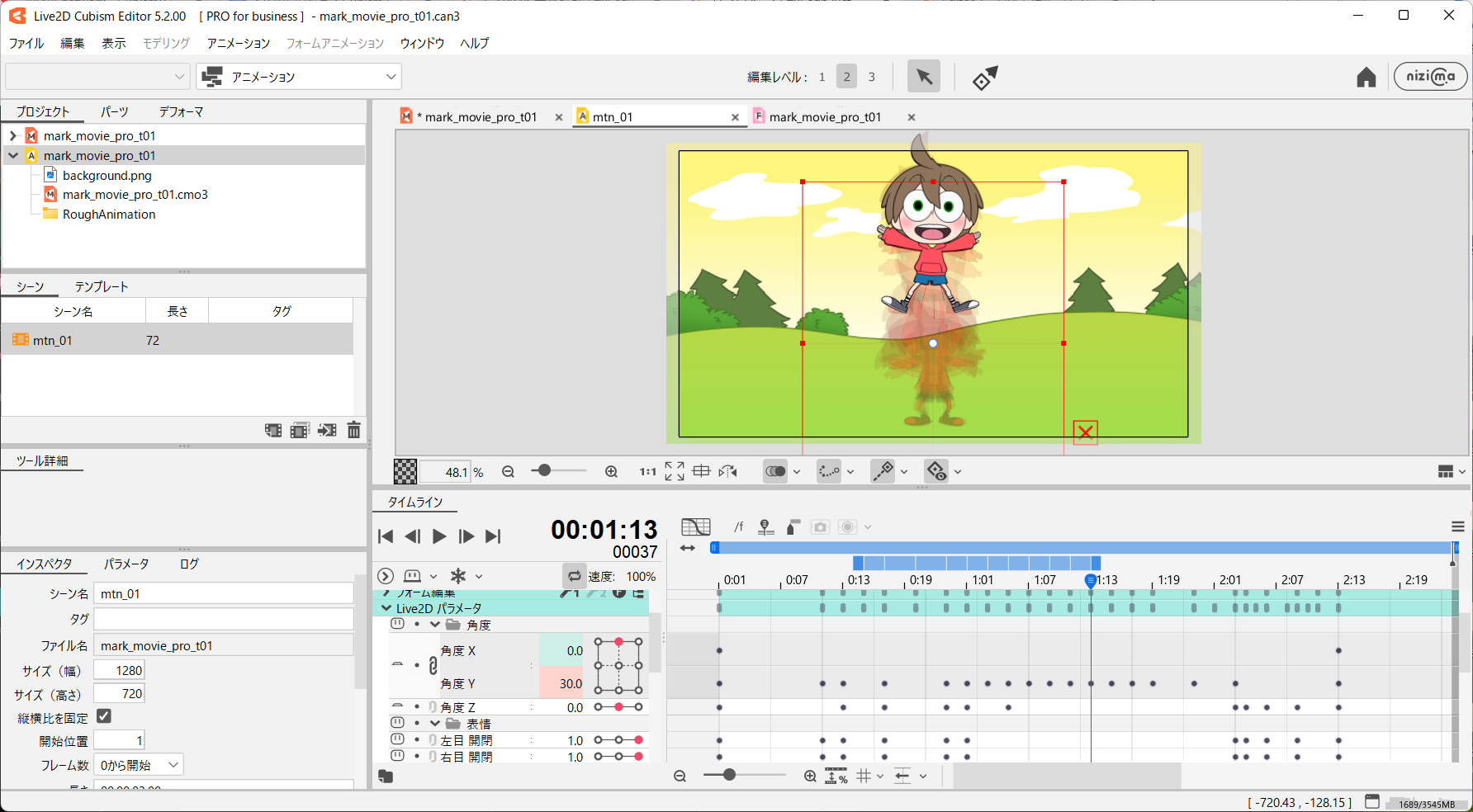Open the graph editor in the timeline panel
The width and height of the screenshot is (1473, 812).
pyautogui.click(x=696, y=526)
